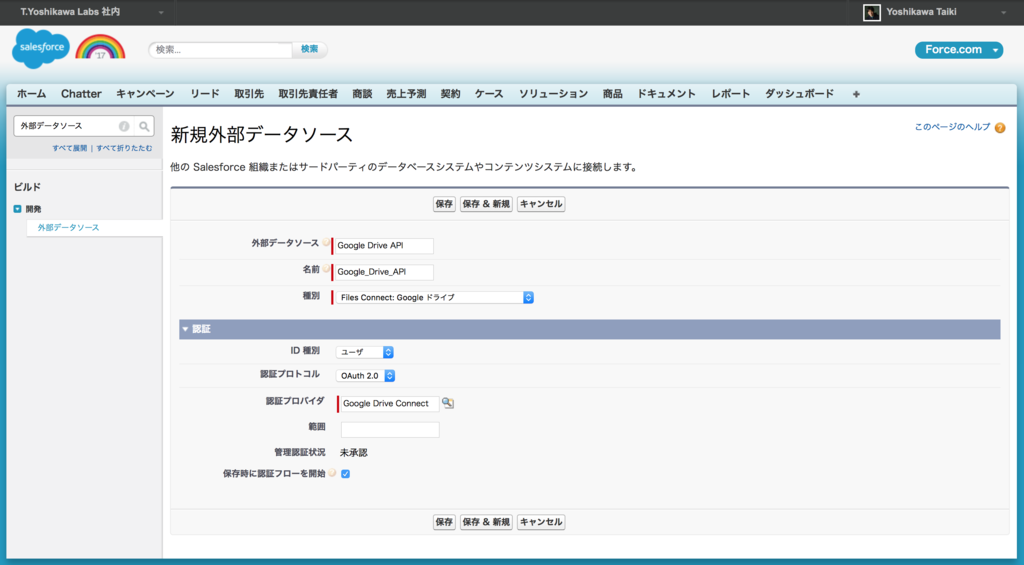Click the 新規外部データソース page title
The width and height of the screenshot is (1024, 565).
(261, 135)
